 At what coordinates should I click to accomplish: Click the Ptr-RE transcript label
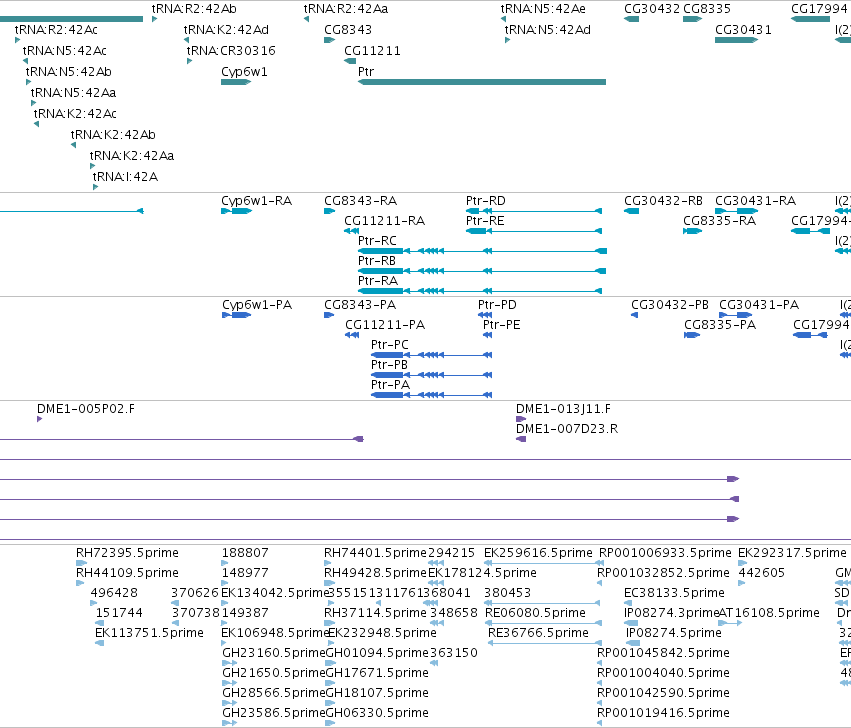click(x=485, y=221)
